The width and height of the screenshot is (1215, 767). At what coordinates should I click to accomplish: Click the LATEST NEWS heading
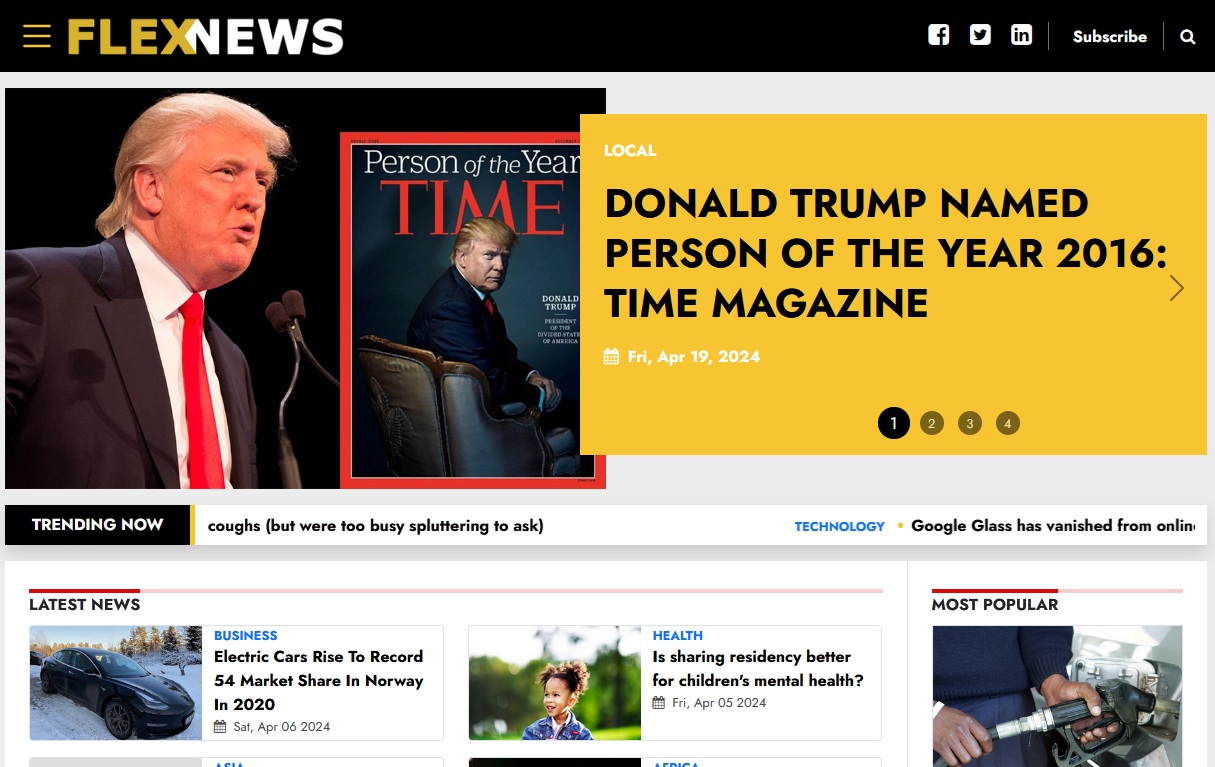(84, 604)
